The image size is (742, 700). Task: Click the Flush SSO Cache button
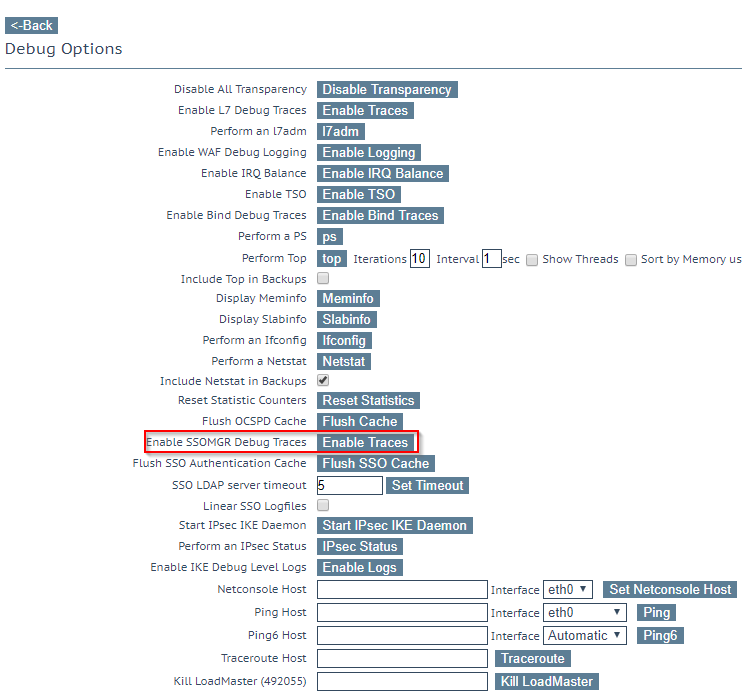[376, 463]
